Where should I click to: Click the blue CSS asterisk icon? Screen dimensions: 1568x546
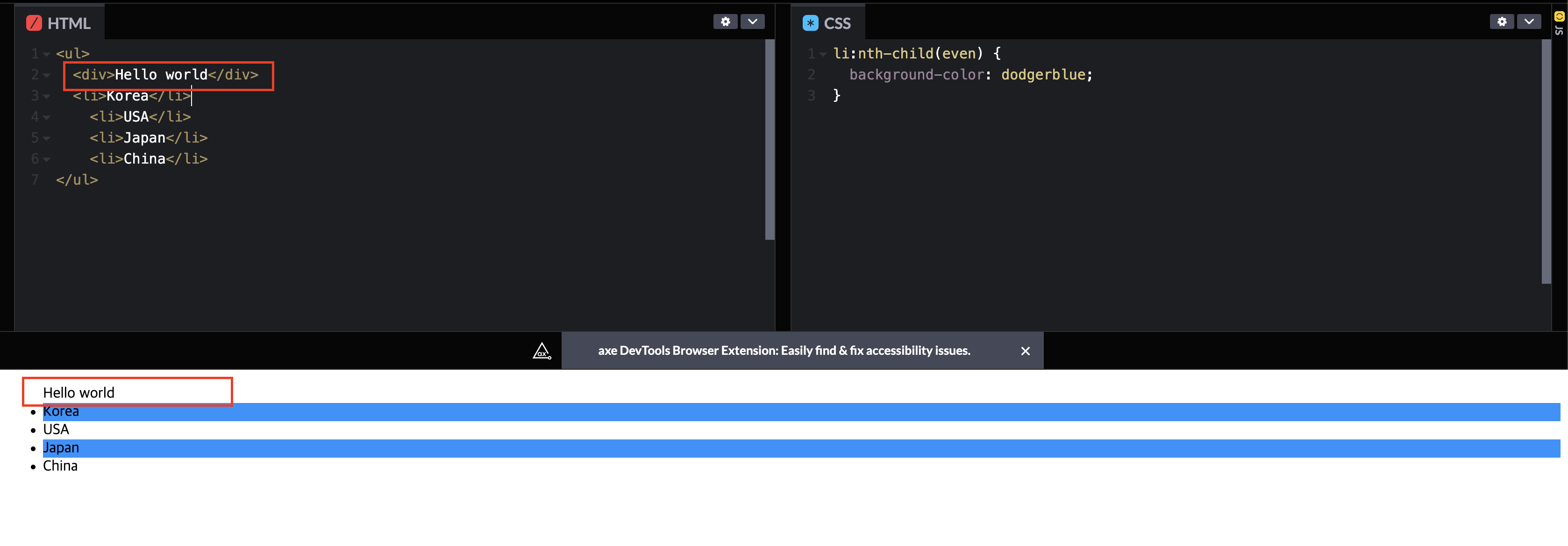(810, 23)
